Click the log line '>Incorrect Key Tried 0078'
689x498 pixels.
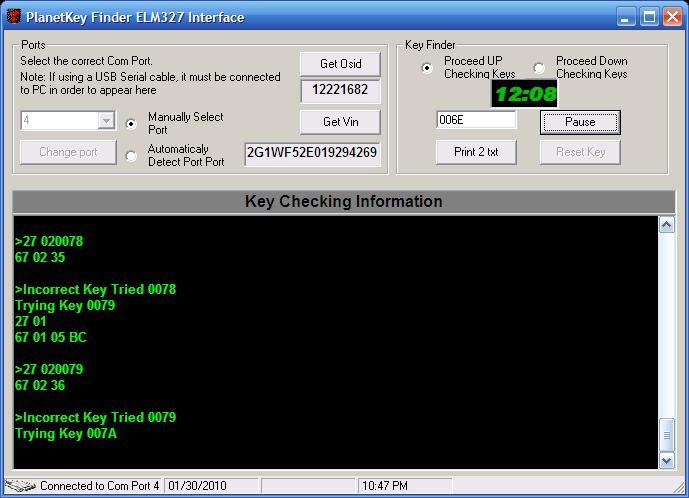(95, 289)
